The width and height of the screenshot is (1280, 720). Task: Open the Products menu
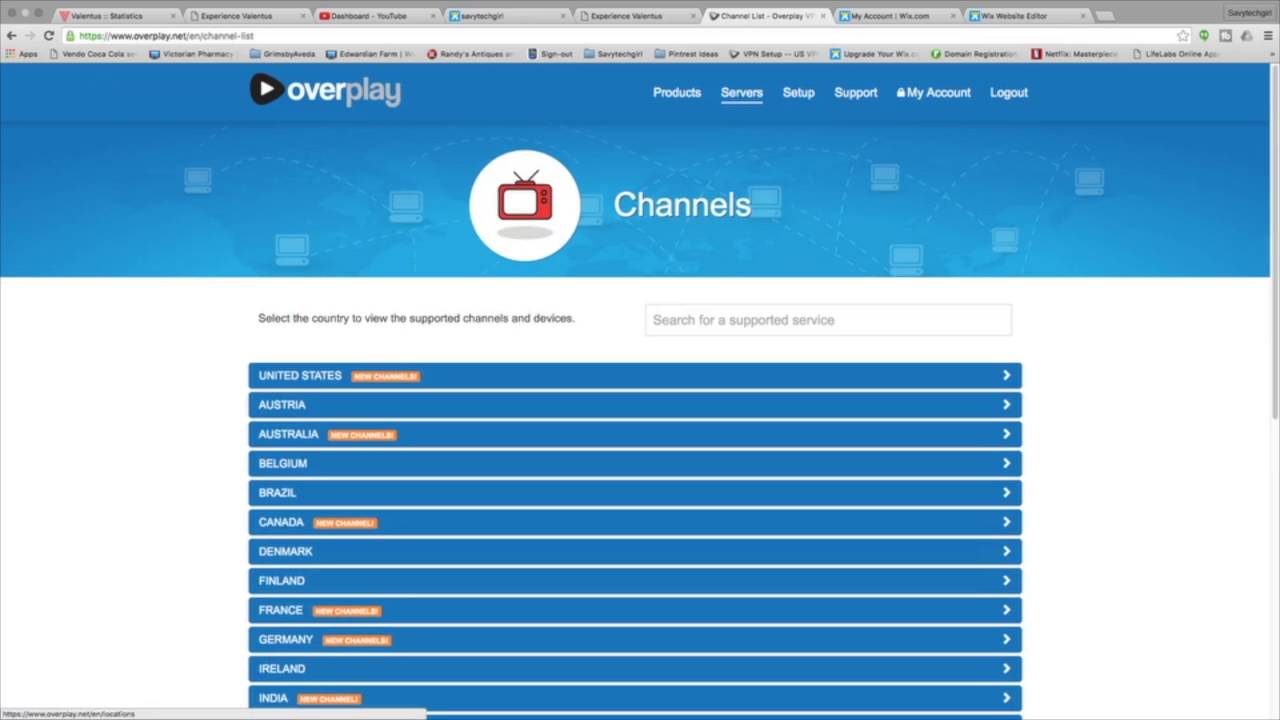point(677,92)
